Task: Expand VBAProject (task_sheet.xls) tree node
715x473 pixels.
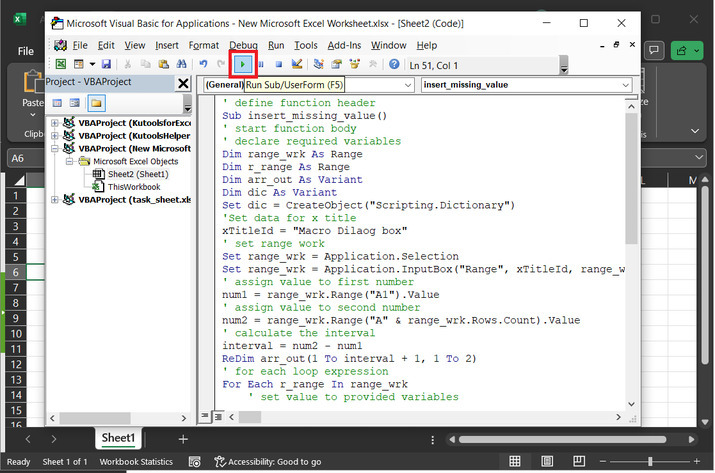Action: (55, 199)
